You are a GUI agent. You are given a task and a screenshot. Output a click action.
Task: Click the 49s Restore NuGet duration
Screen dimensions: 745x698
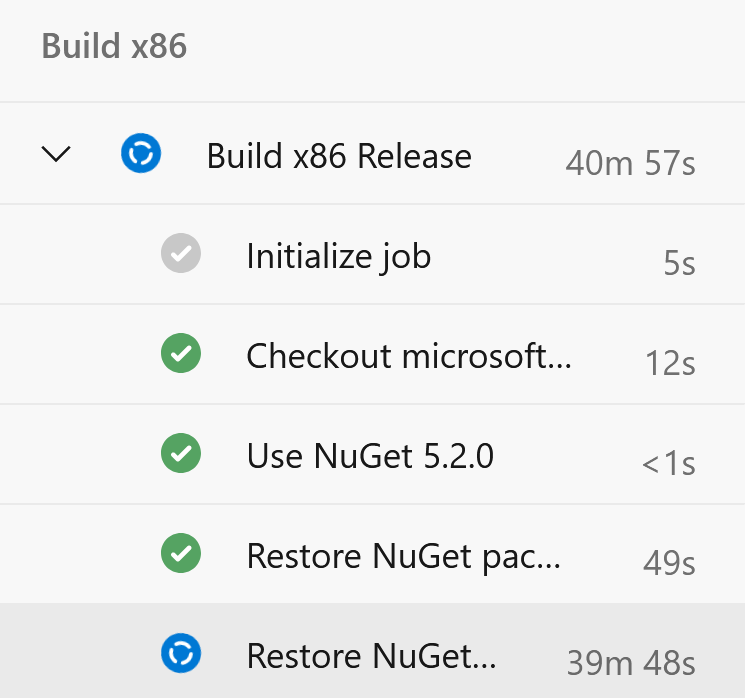(x=669, y=563)
